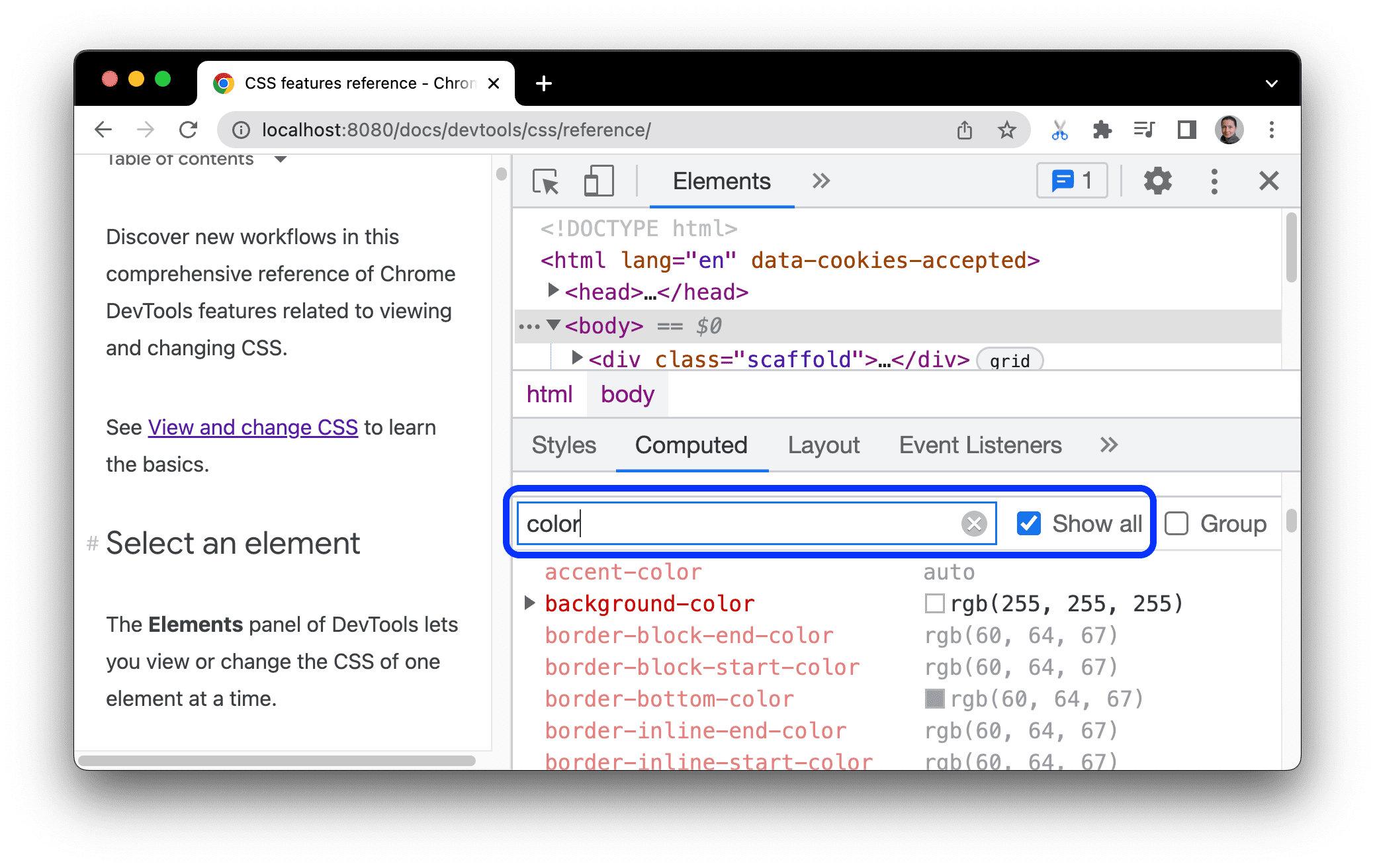Click the DevTools more options menu icon
This screenshot has width=1375, height=868.
pos(1215,182)
